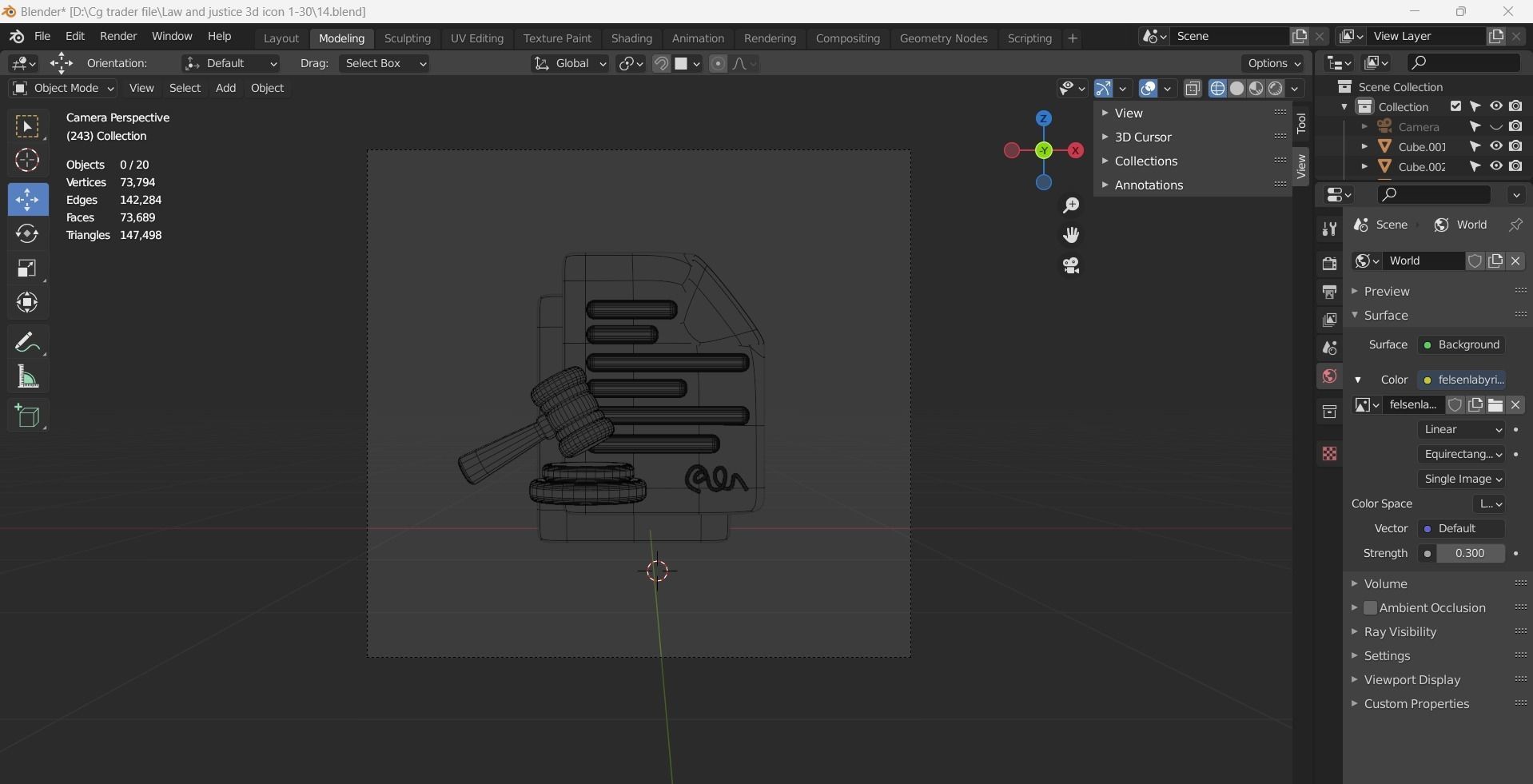
Task: Open the Options dropdown
Action: (1274, 64)
